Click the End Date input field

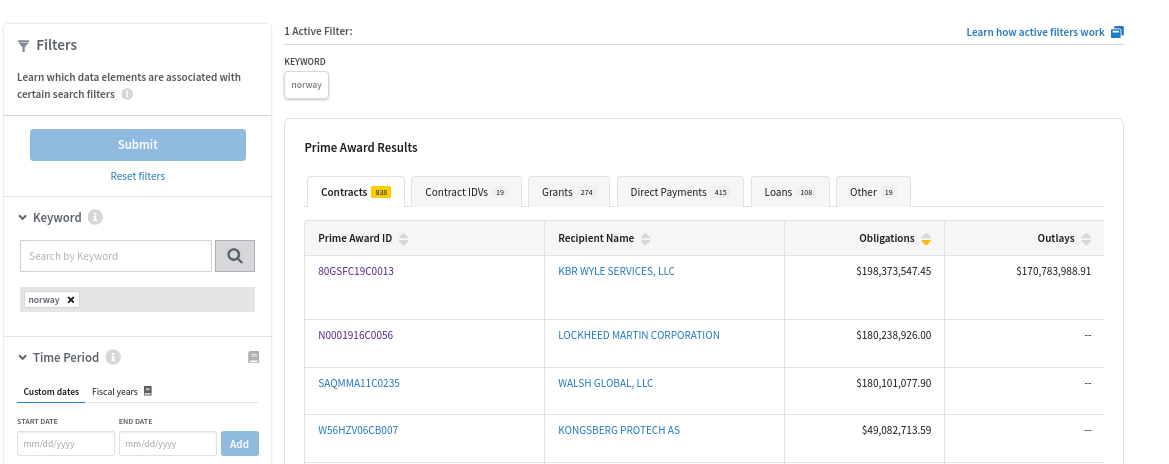tap(168, 444)
